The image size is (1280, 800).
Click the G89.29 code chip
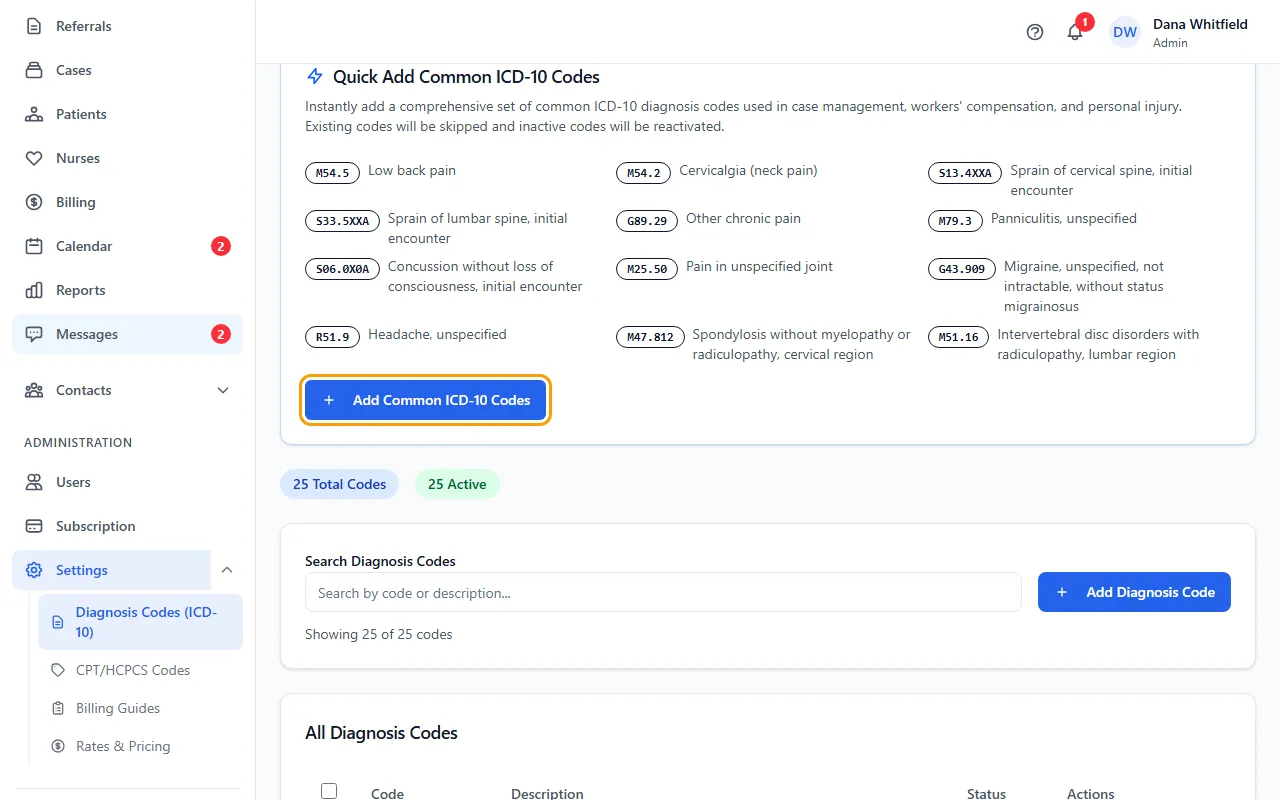click(647, 221)
